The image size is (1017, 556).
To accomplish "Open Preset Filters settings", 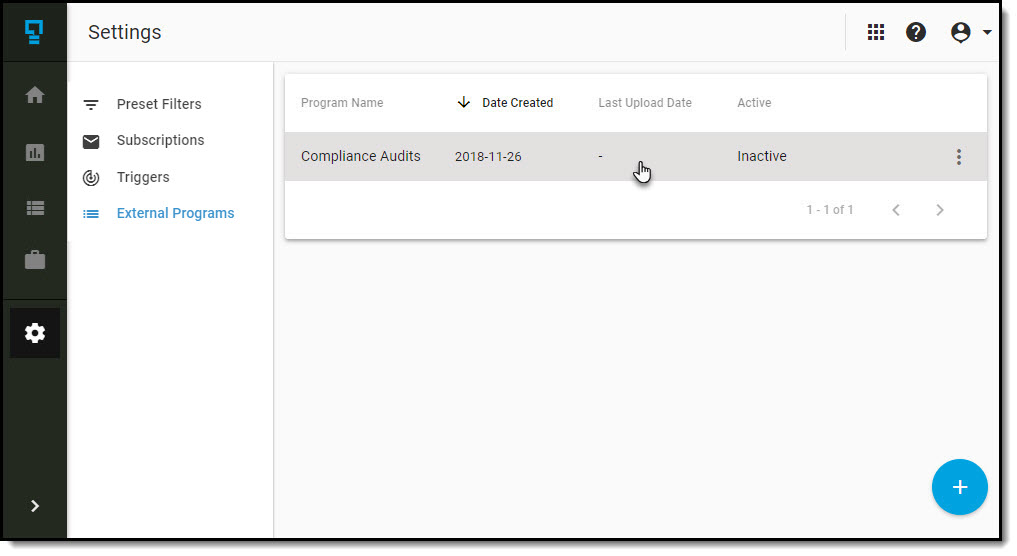I will pos(159,104).
